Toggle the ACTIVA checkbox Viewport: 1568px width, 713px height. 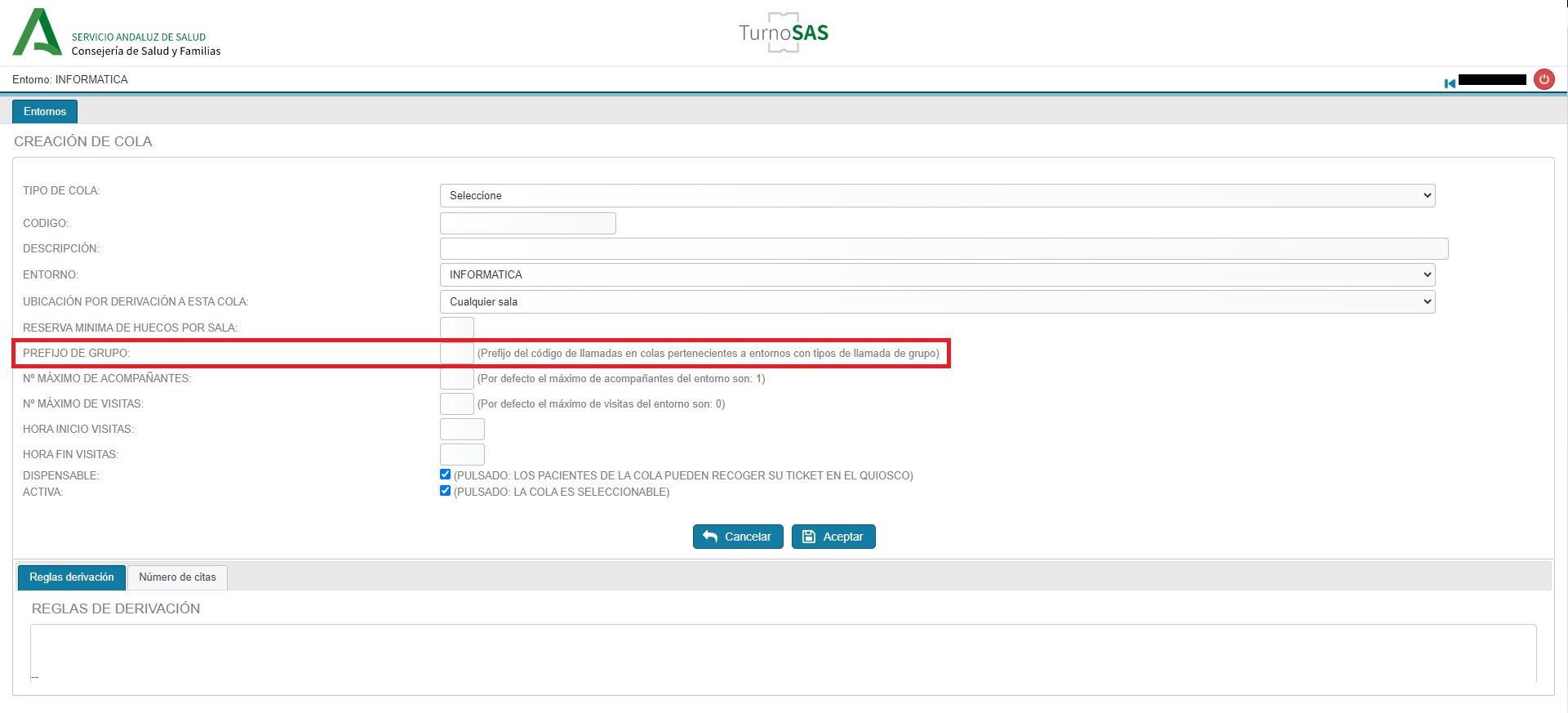[445, 491]
